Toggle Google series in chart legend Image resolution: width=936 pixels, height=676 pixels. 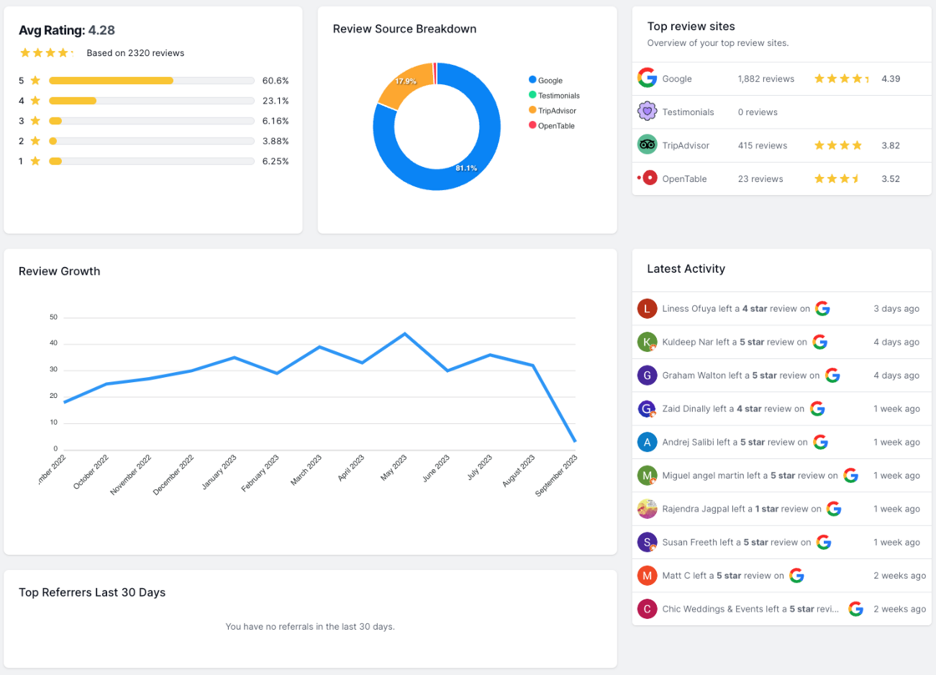pyautogui.click(x=549, y=81)
